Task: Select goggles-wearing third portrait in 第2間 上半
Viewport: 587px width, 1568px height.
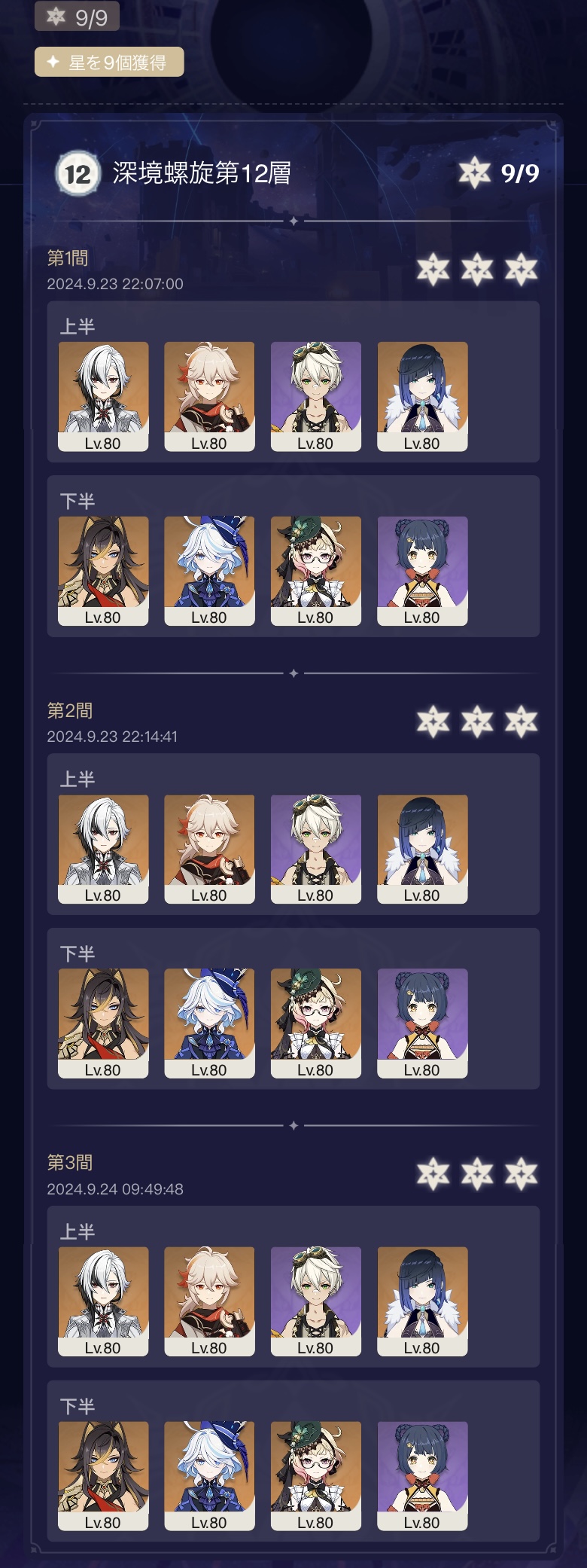Action: [x=316, y=850]
